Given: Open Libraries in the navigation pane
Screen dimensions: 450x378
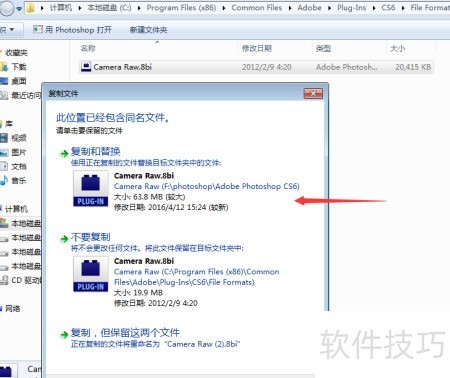Looking at the screenshot, I should pos(9,124).
